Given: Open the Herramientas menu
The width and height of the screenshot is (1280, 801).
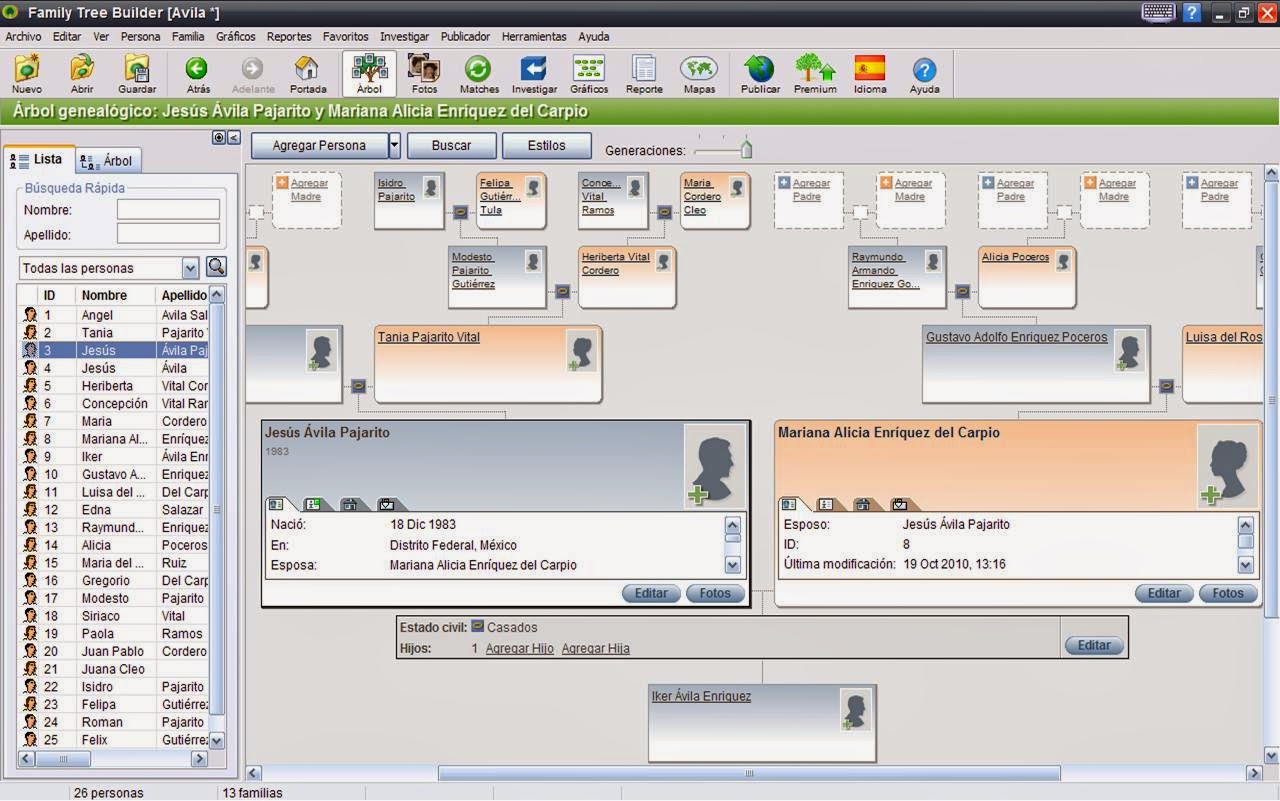Looking at the screenshot, I should pos(534,36).
